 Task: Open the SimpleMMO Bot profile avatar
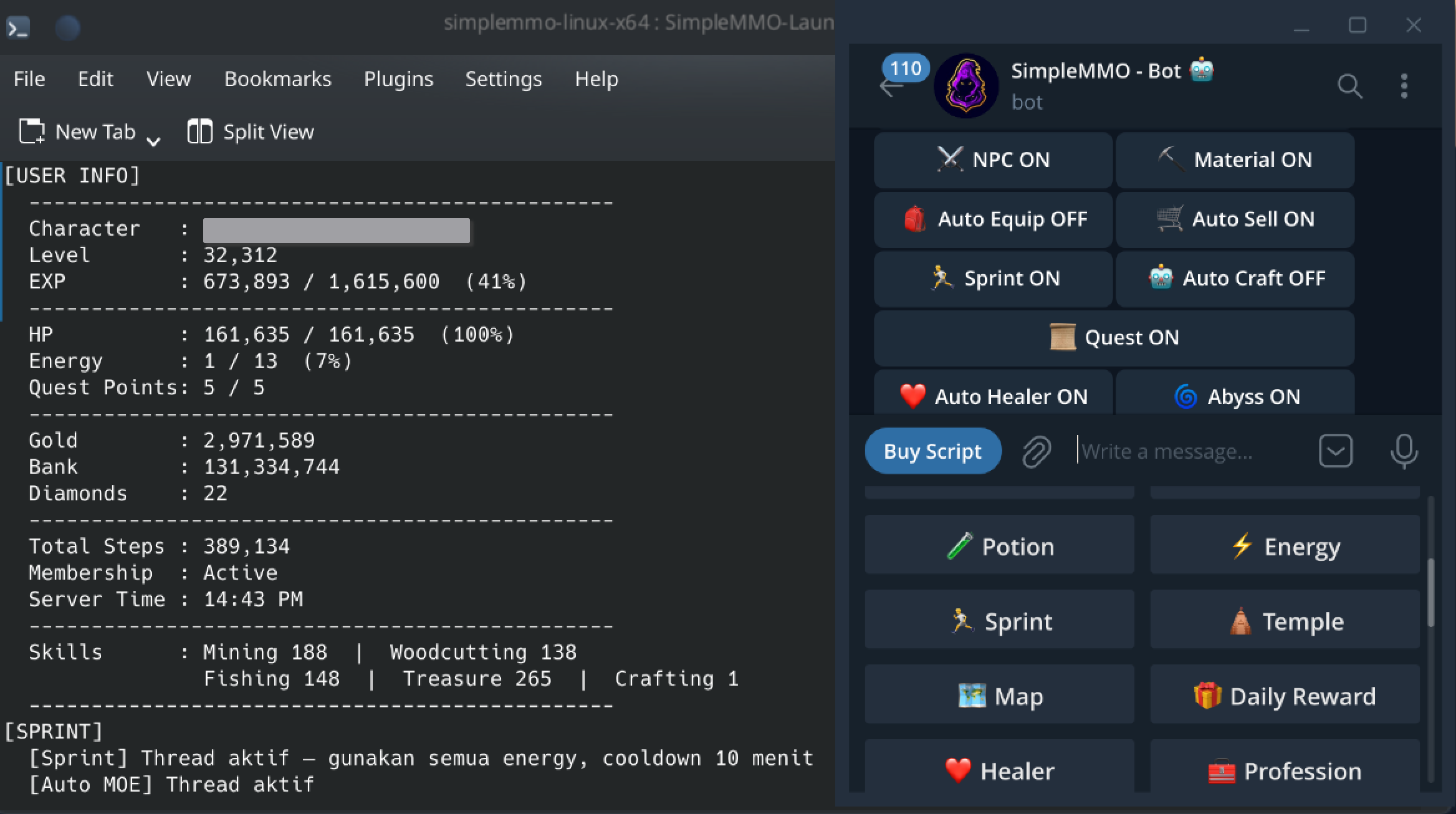pos(966,86)
